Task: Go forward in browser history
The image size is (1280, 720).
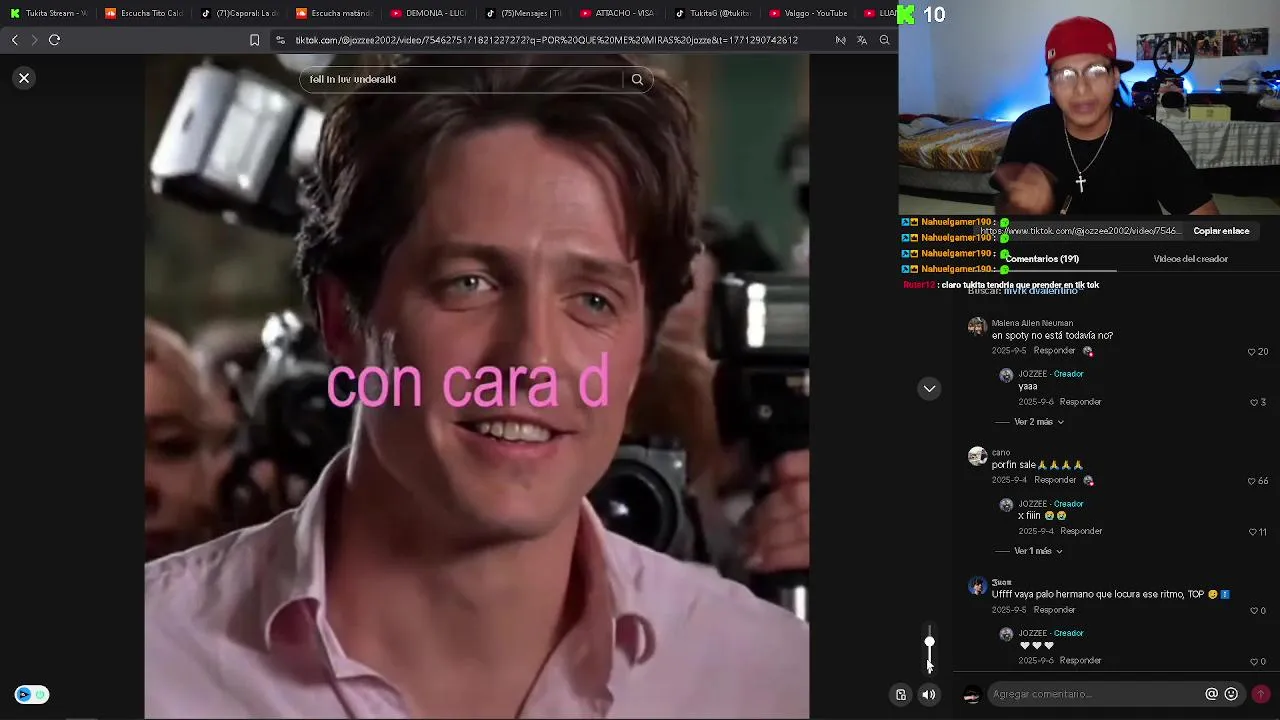Action: coord(34,40)
